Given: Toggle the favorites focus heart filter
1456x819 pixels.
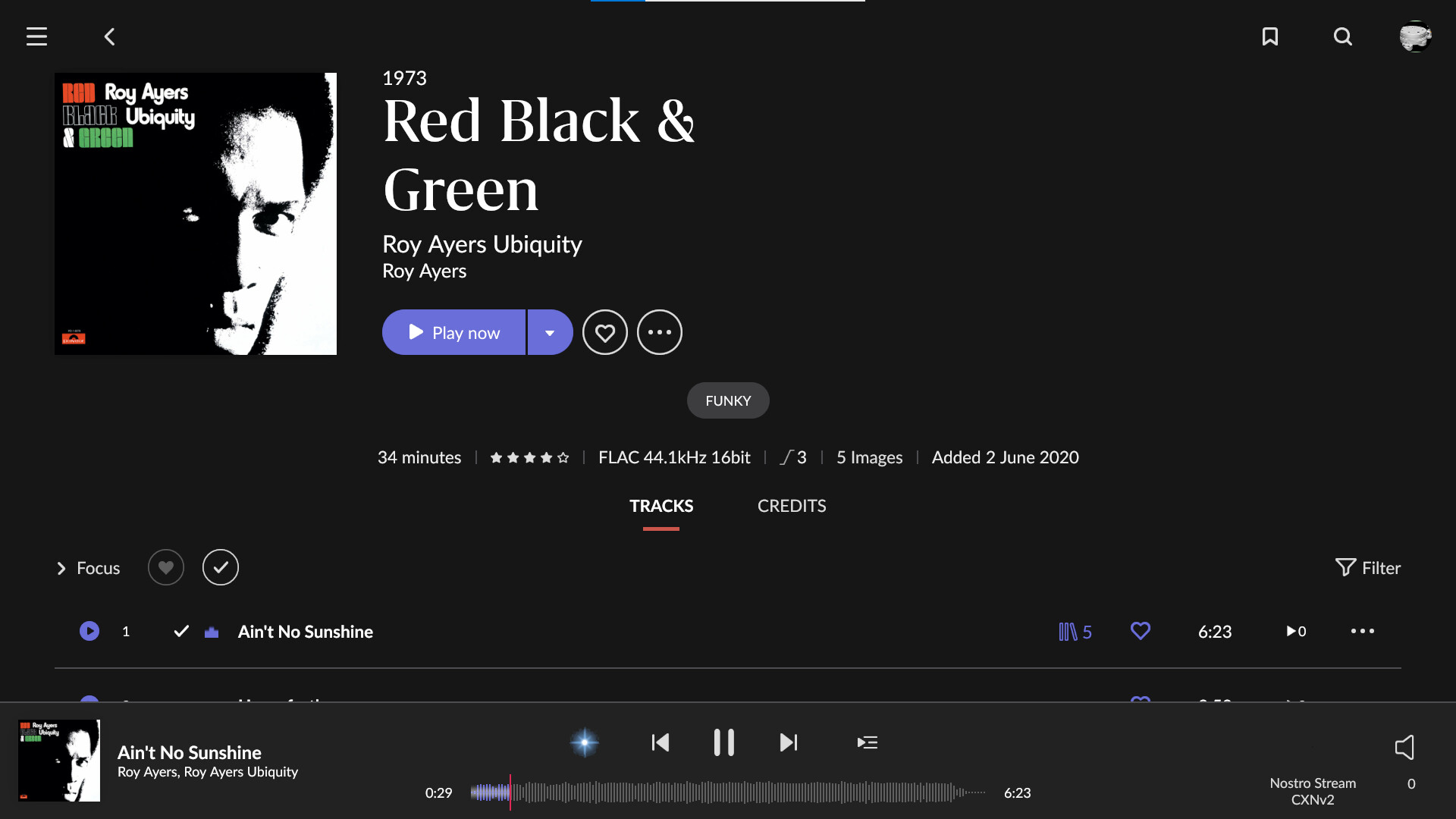Looking at the screenshot, I should pyautogui.click(x=166, y=567).
